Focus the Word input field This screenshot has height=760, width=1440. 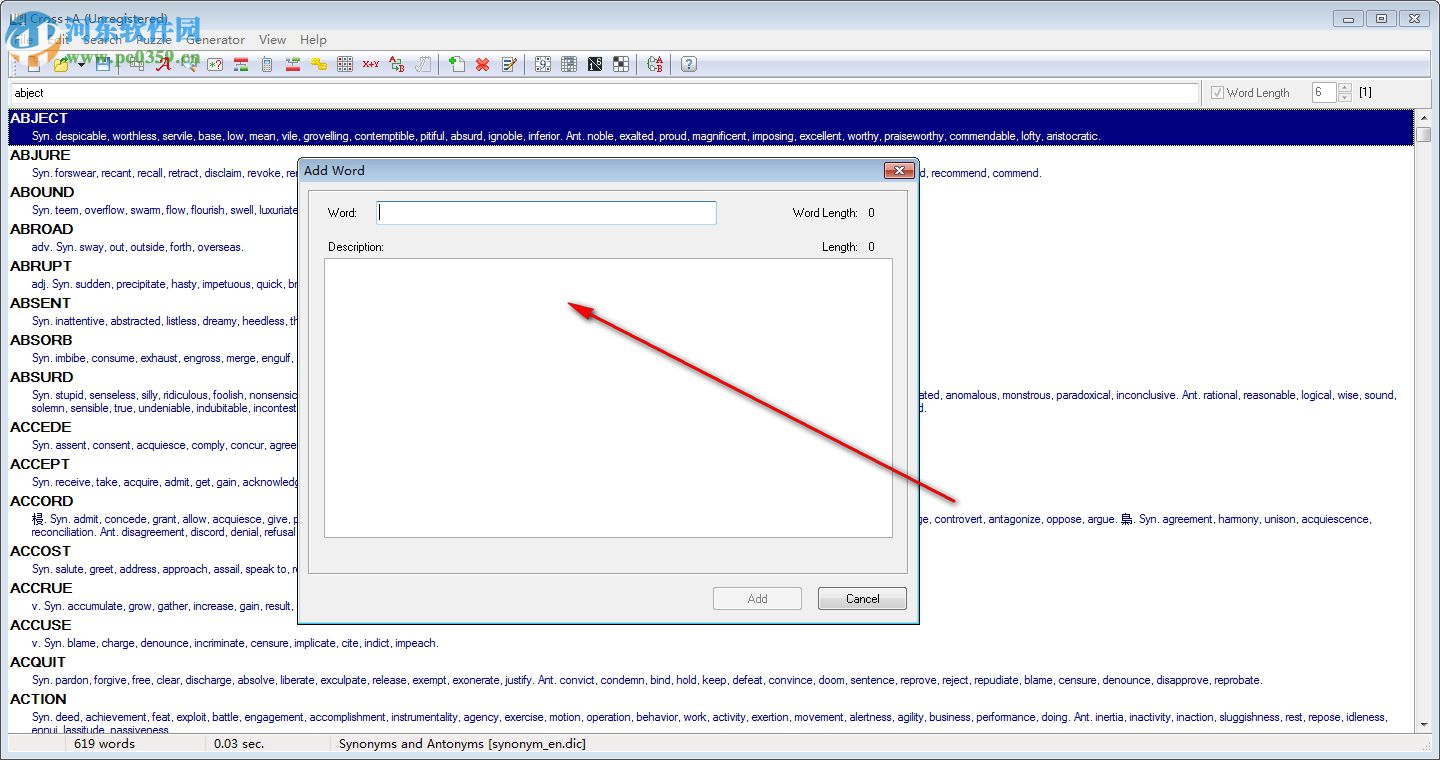click(x=547, y=213)
